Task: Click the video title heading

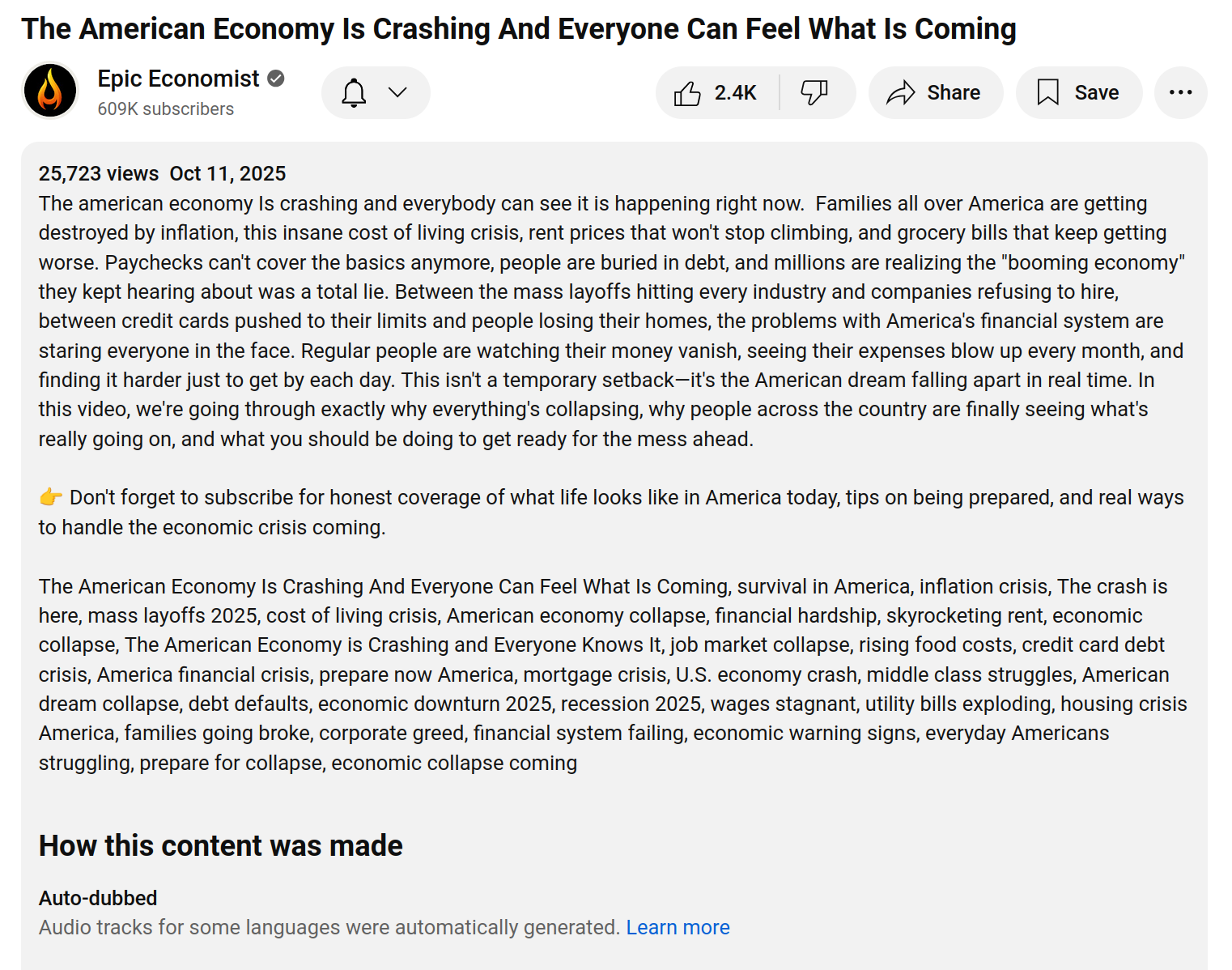Action: 519,28
